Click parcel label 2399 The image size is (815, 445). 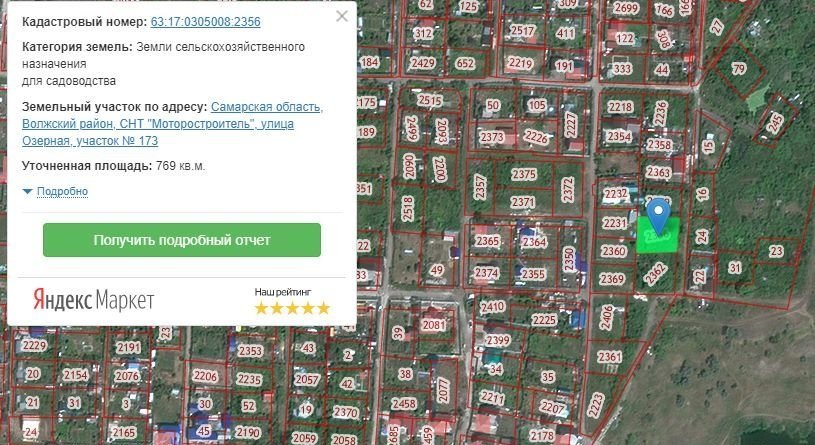(x=497, y=340)
